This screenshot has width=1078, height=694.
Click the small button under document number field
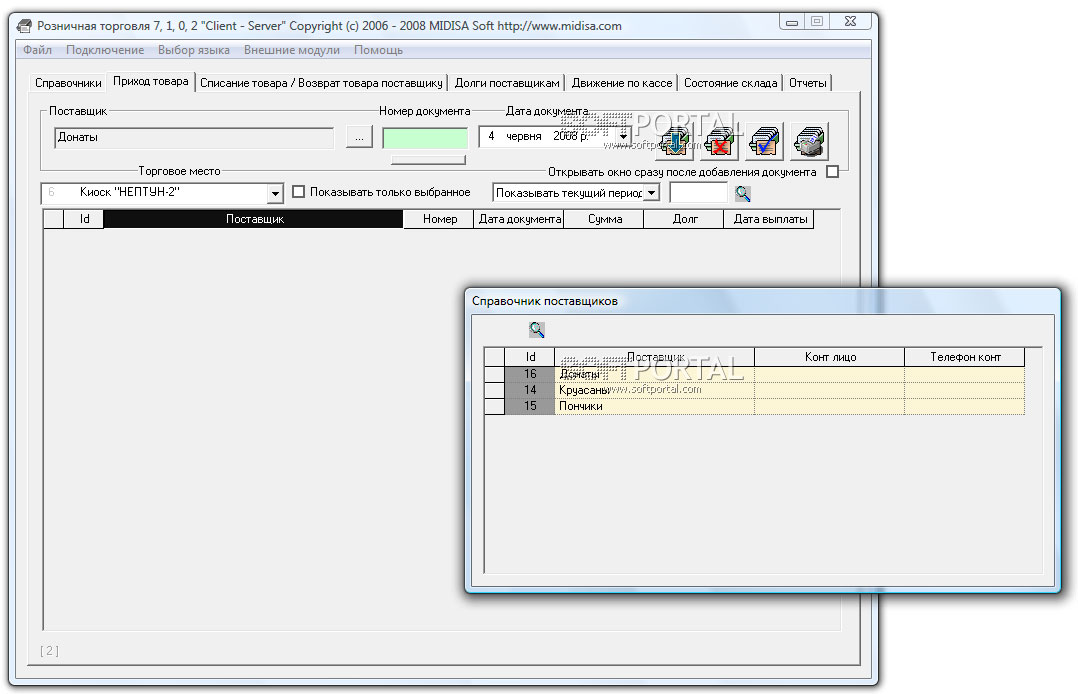click(428, 160)
